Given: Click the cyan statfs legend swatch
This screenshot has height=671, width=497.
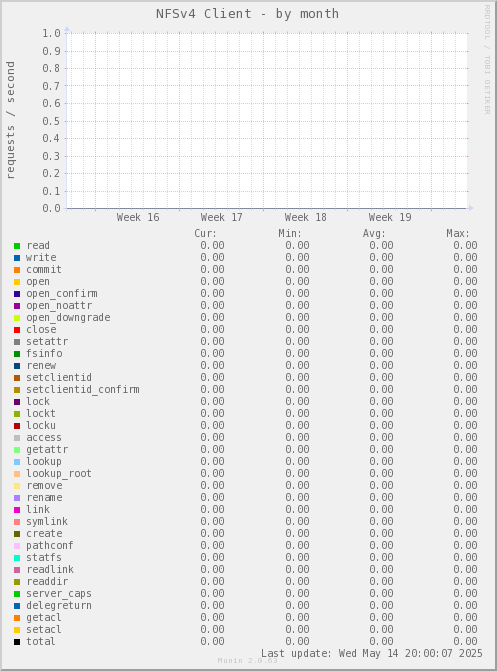Looking at the screenshot, I should 17,558.
